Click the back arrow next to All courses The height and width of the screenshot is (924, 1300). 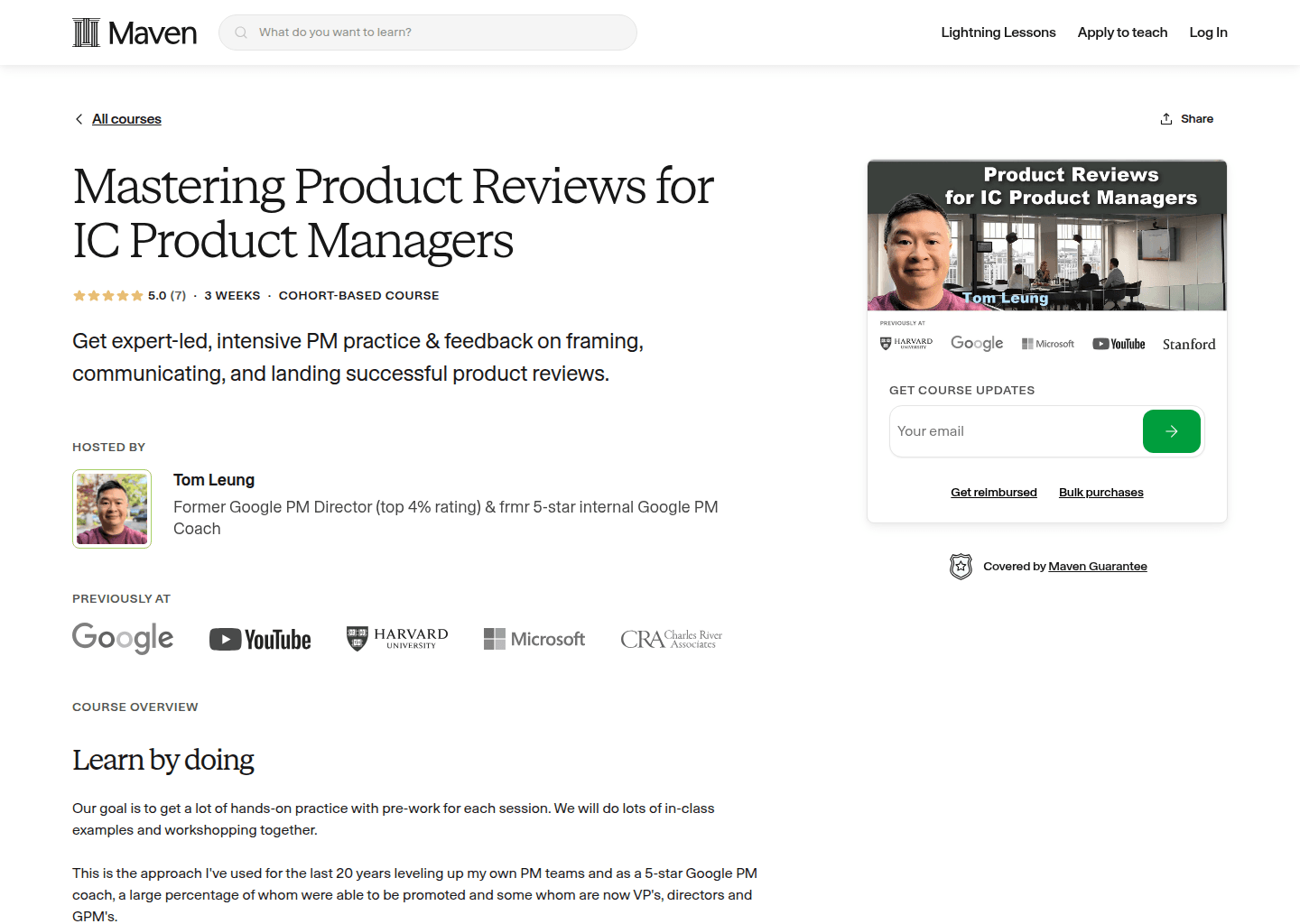(79, 118)
